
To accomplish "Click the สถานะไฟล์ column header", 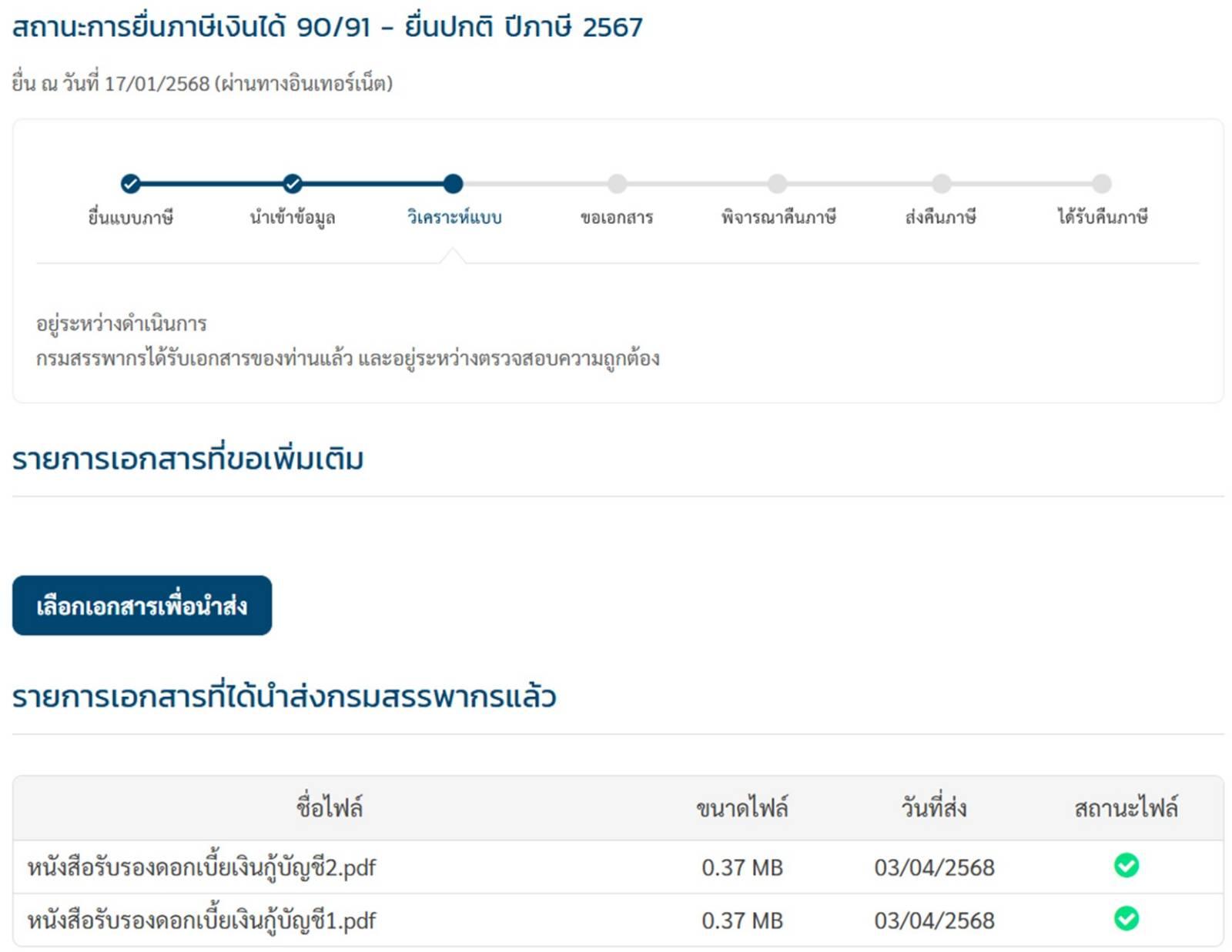I will pos(1127,807).
